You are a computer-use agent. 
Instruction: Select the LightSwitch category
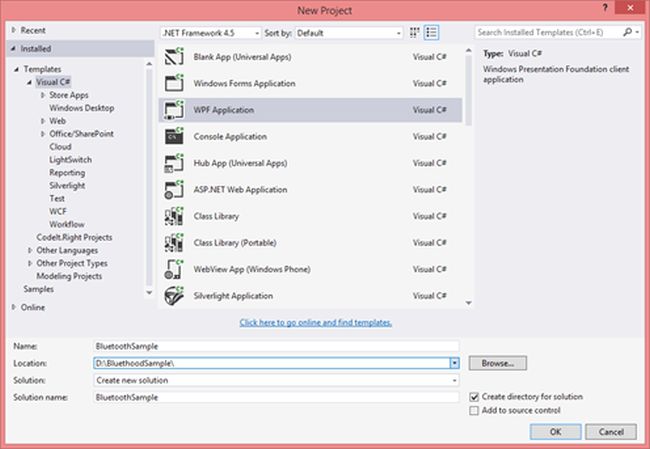point(70,160)
